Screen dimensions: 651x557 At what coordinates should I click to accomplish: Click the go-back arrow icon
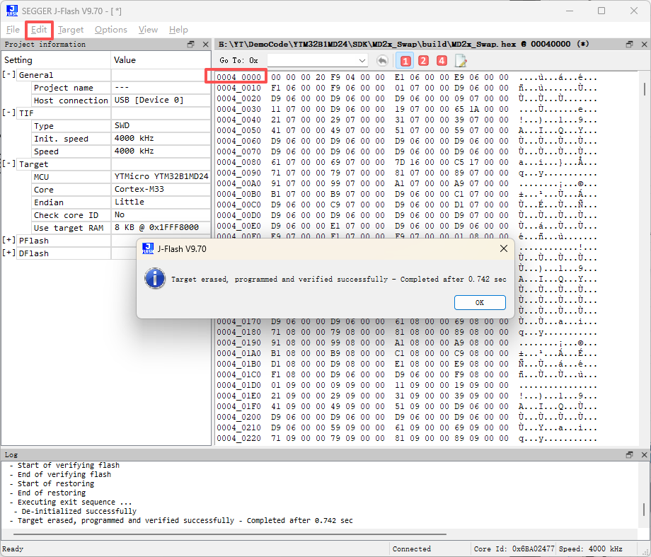pos(382,61)
